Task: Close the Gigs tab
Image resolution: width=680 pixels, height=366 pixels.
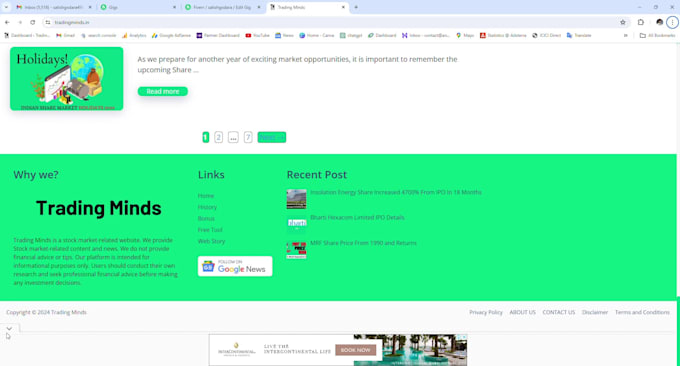Action: pos(174,7)
